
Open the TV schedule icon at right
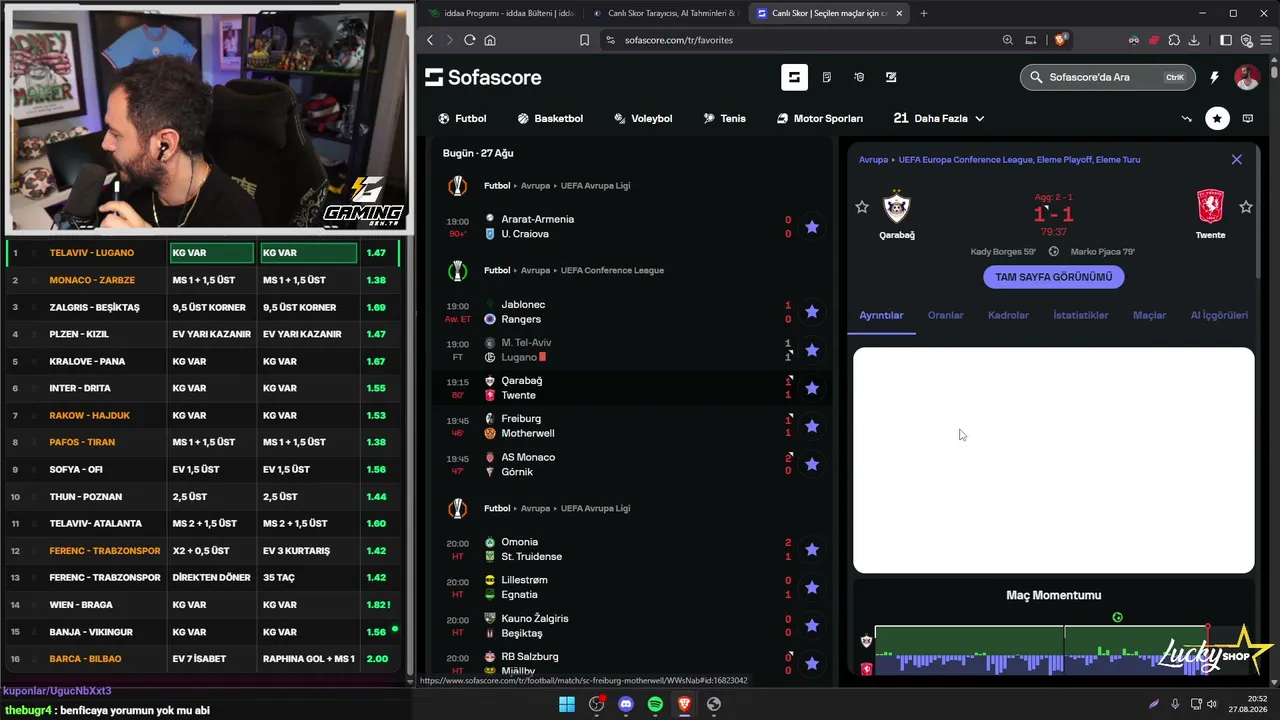coord(1247,118)
